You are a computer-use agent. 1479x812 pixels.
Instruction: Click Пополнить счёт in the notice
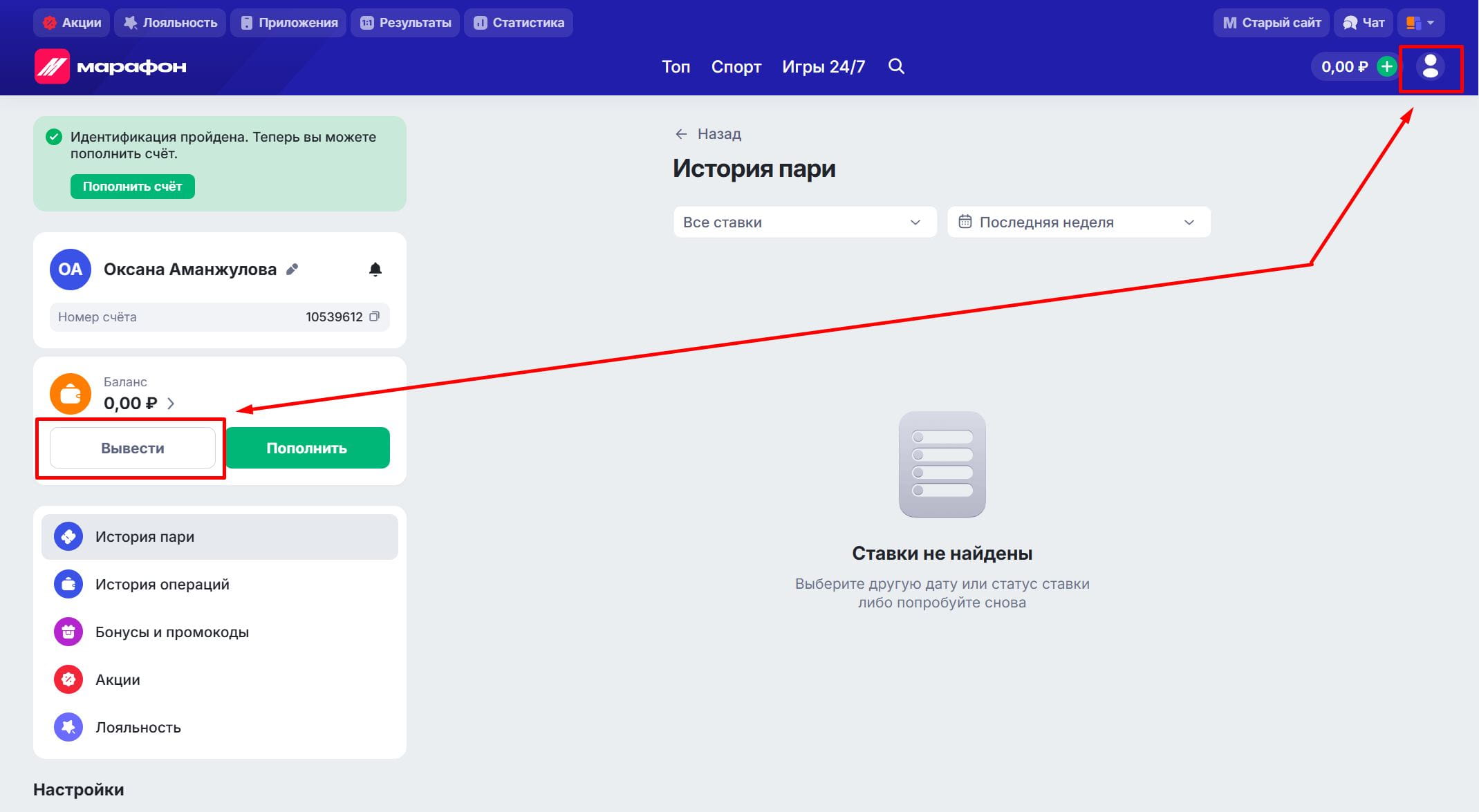[133, 187]
